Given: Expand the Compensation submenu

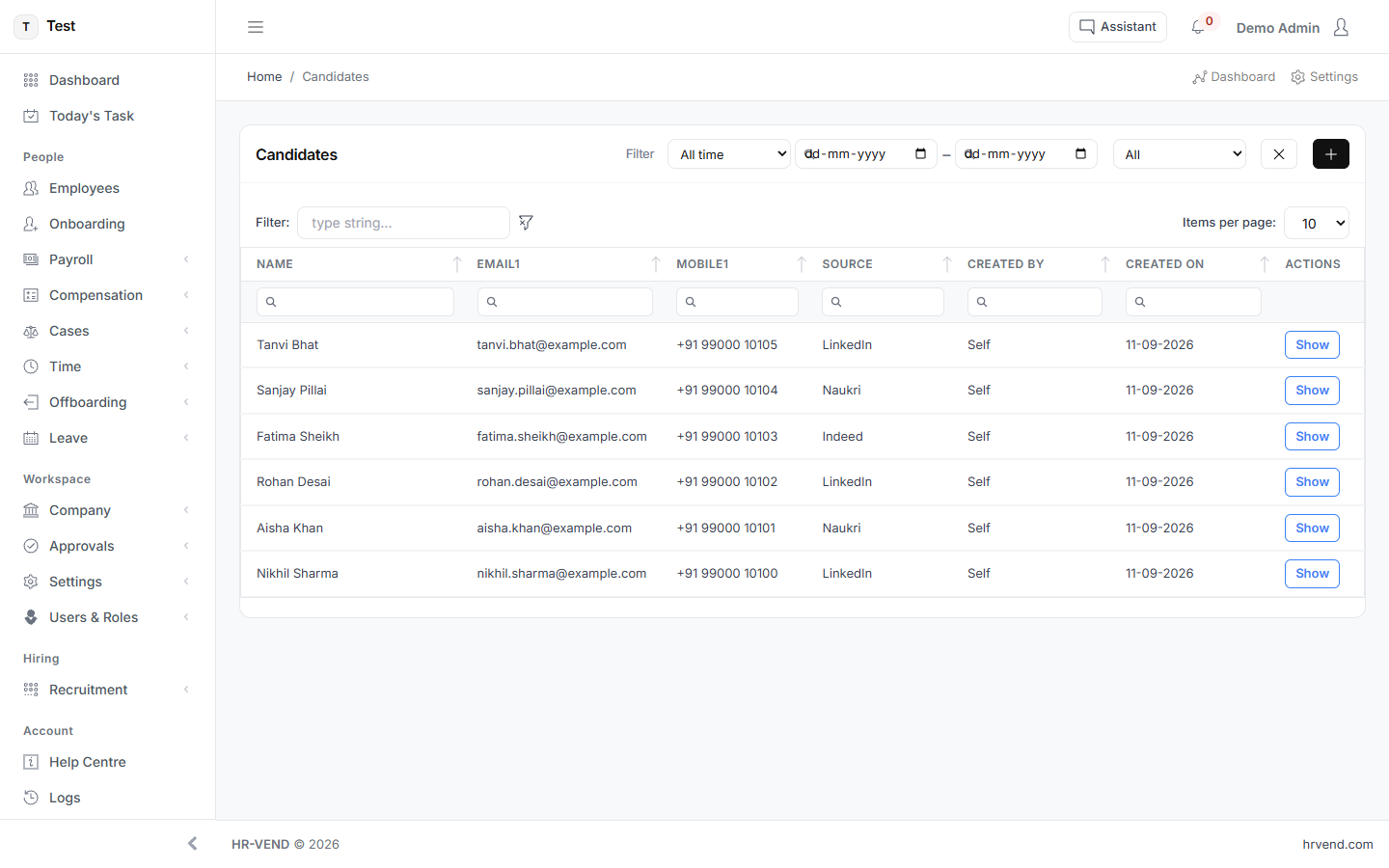Looking at the screenshot, I should [107, 295].
